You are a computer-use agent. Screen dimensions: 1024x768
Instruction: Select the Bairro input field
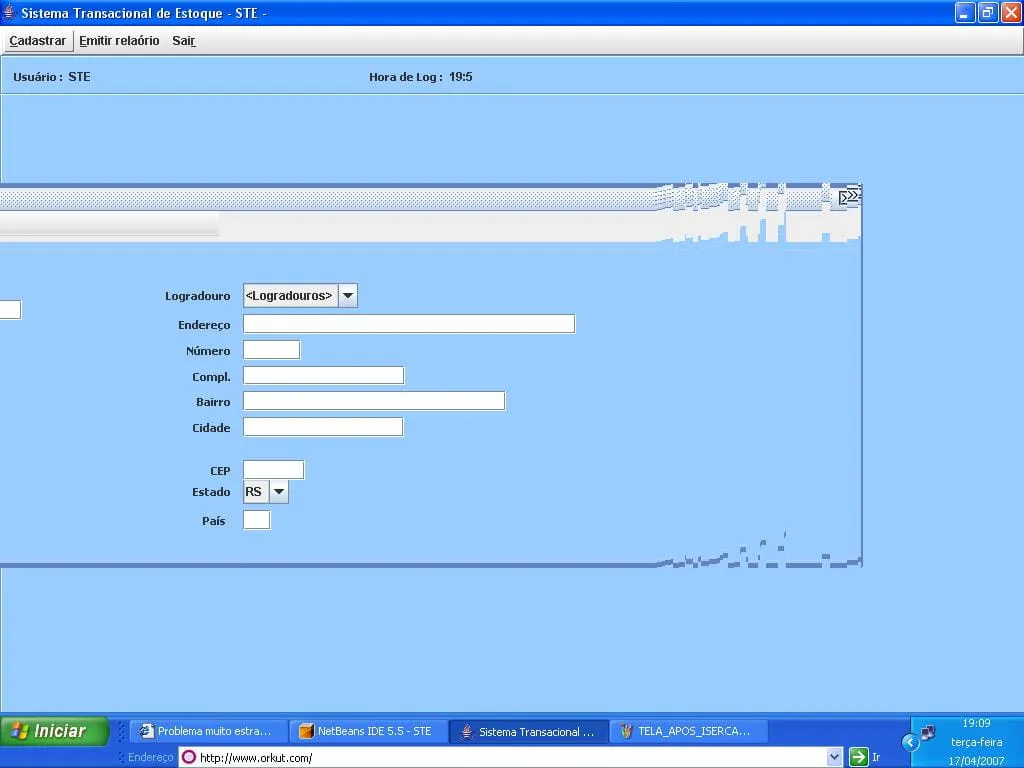tap(374, 401)
